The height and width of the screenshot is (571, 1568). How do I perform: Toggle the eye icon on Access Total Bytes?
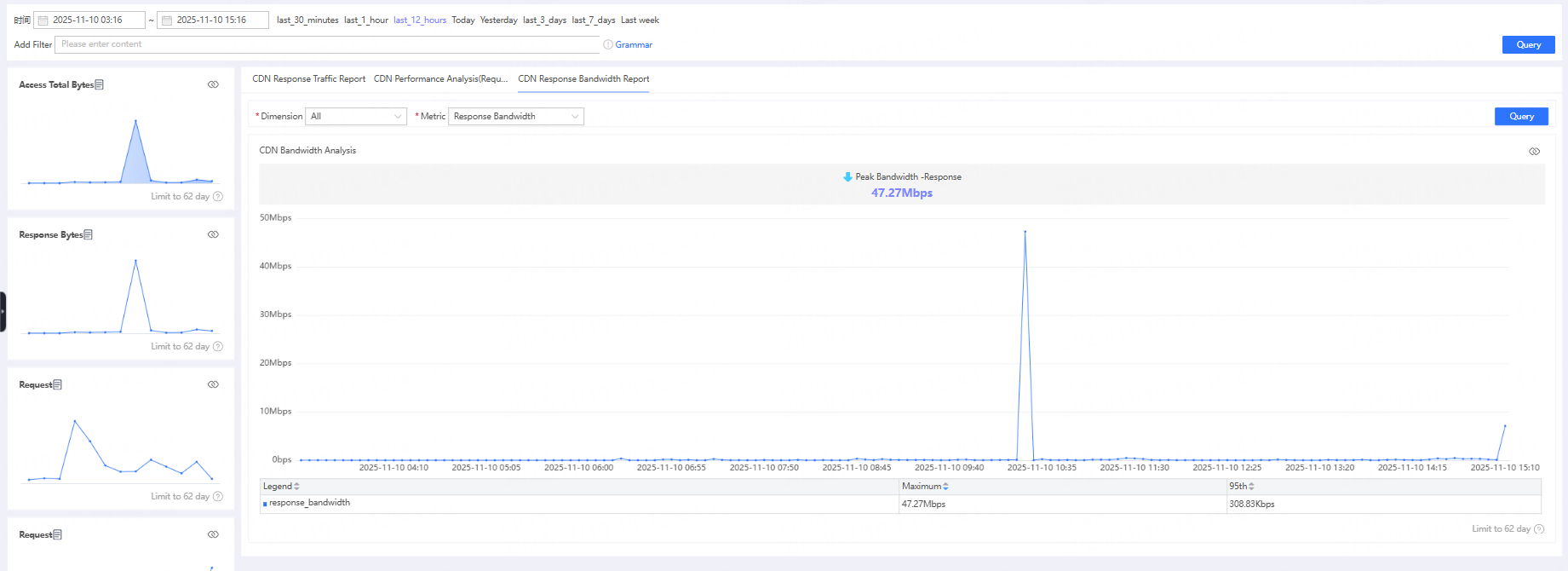pos(213,84)
